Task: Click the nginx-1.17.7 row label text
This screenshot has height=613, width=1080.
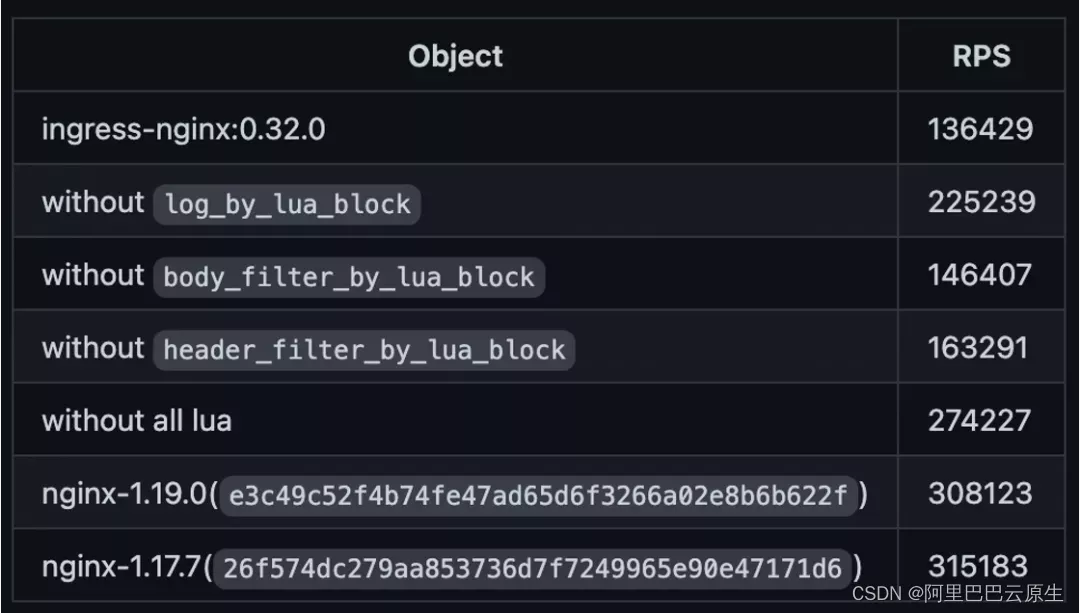Action: 124,567
